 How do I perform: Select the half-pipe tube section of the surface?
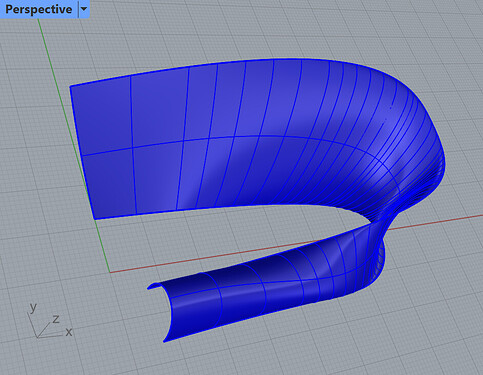pyautogui.click(x=240, y=293)
